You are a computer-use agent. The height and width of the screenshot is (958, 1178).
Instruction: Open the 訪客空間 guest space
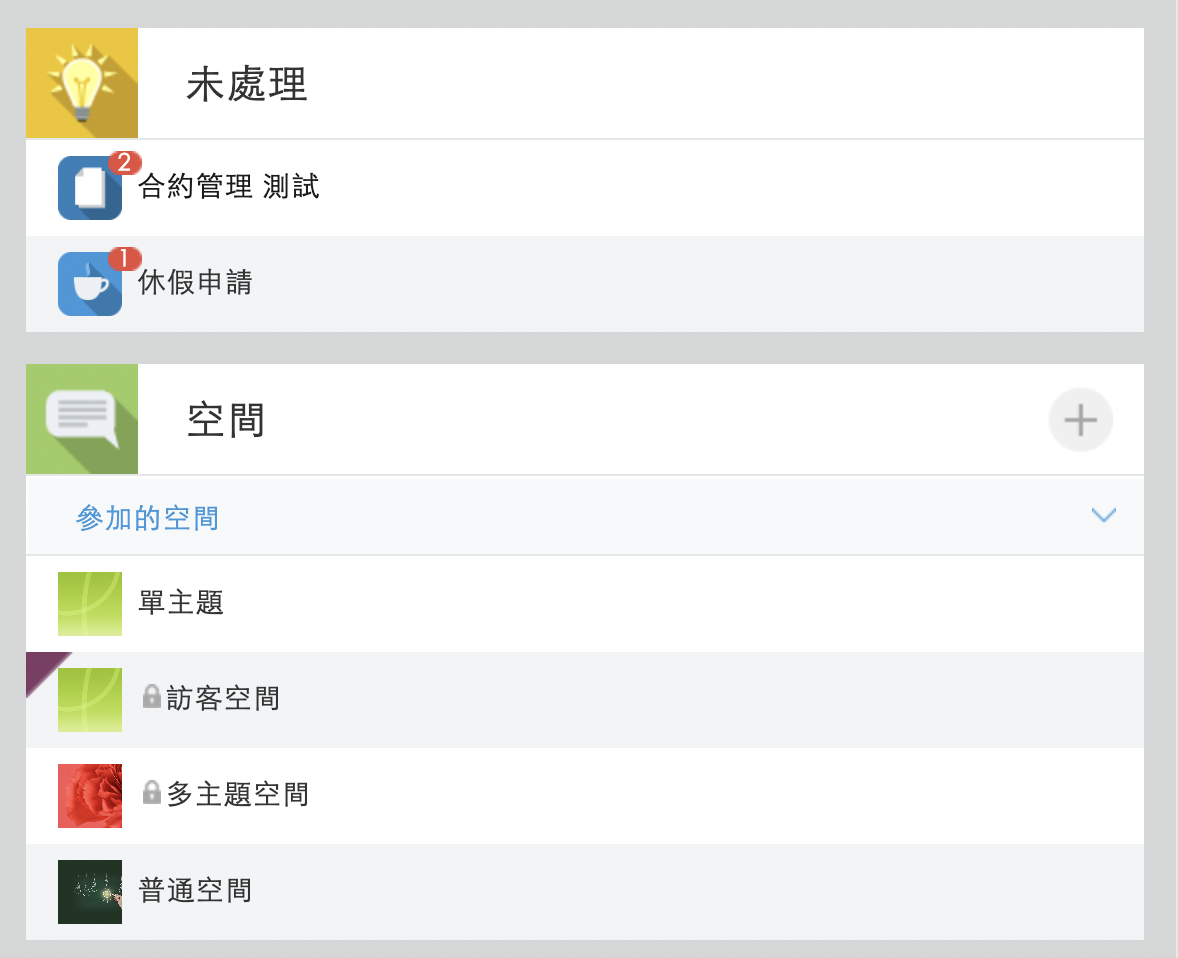click(223, 698)
